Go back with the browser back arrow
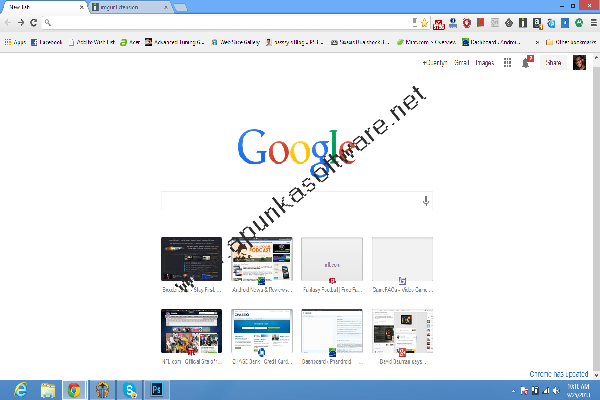Viewport: 600px width, 400px height. point(8,23)
